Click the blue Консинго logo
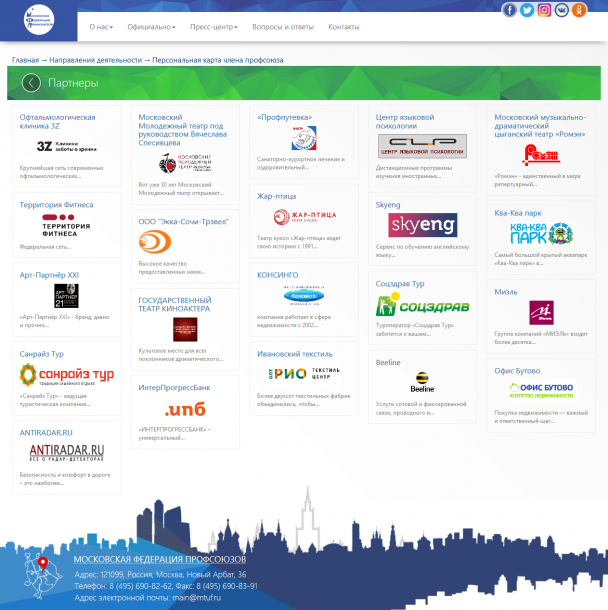Viewport: 608px width, 610px height. pos(304,296)
